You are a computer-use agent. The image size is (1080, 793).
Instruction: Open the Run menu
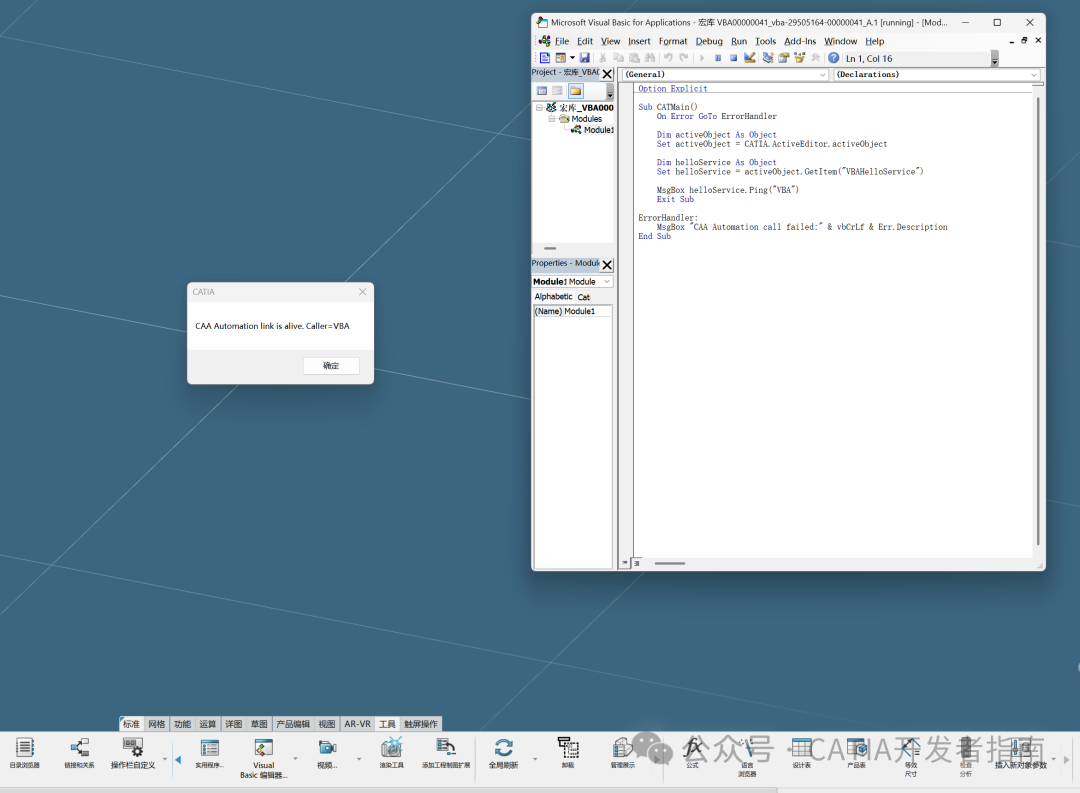(x=739, y=41)
